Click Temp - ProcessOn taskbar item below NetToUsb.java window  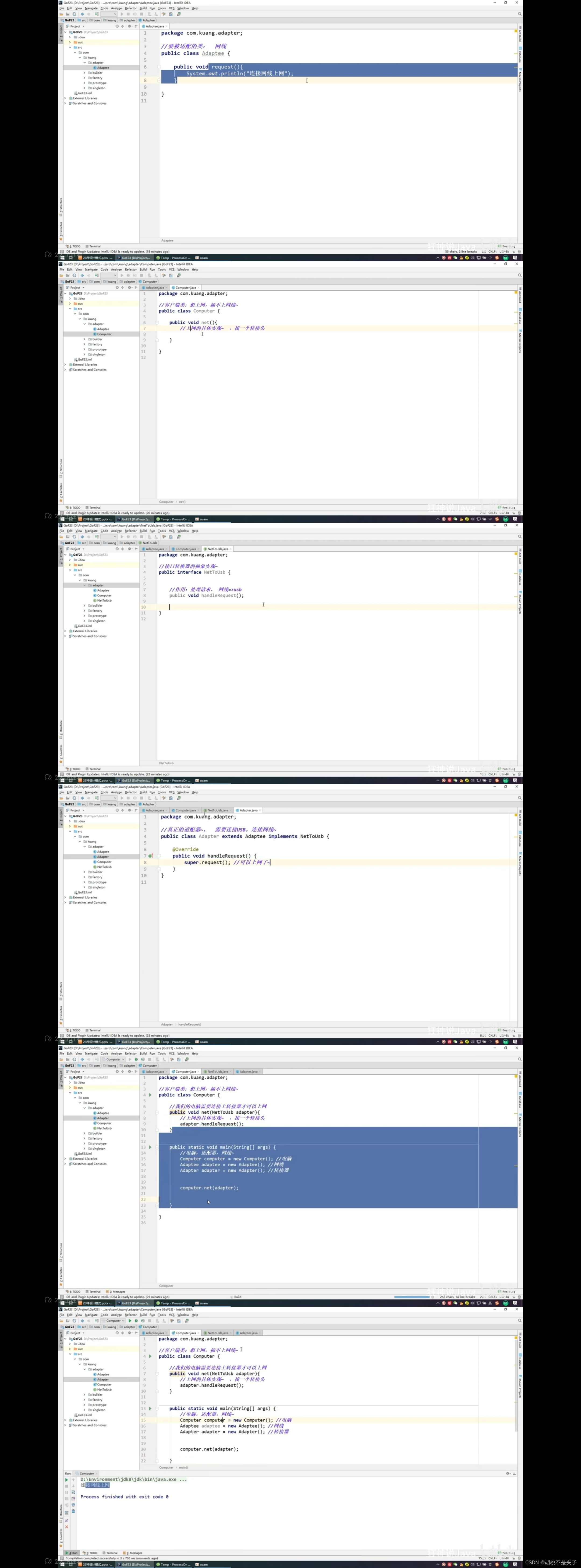pyautogui.click(x=173, y=780)
